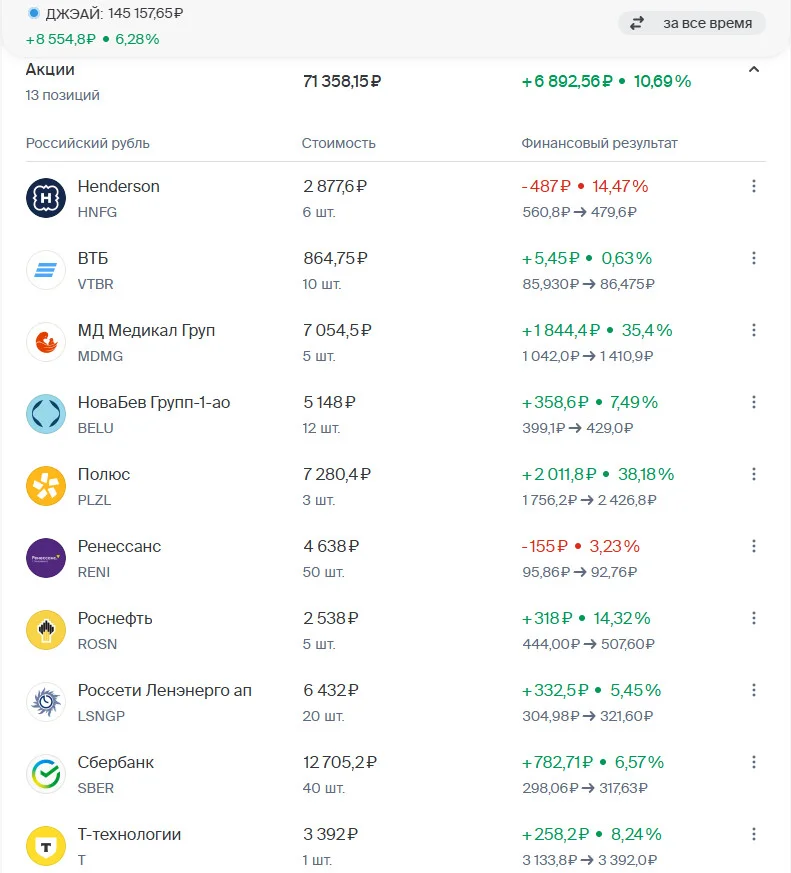Open the three-dot menu for Т-технологии
Image resolution: width=791 pixels, height=873 pixels.
pyautogui.click(x=754, y=834)
